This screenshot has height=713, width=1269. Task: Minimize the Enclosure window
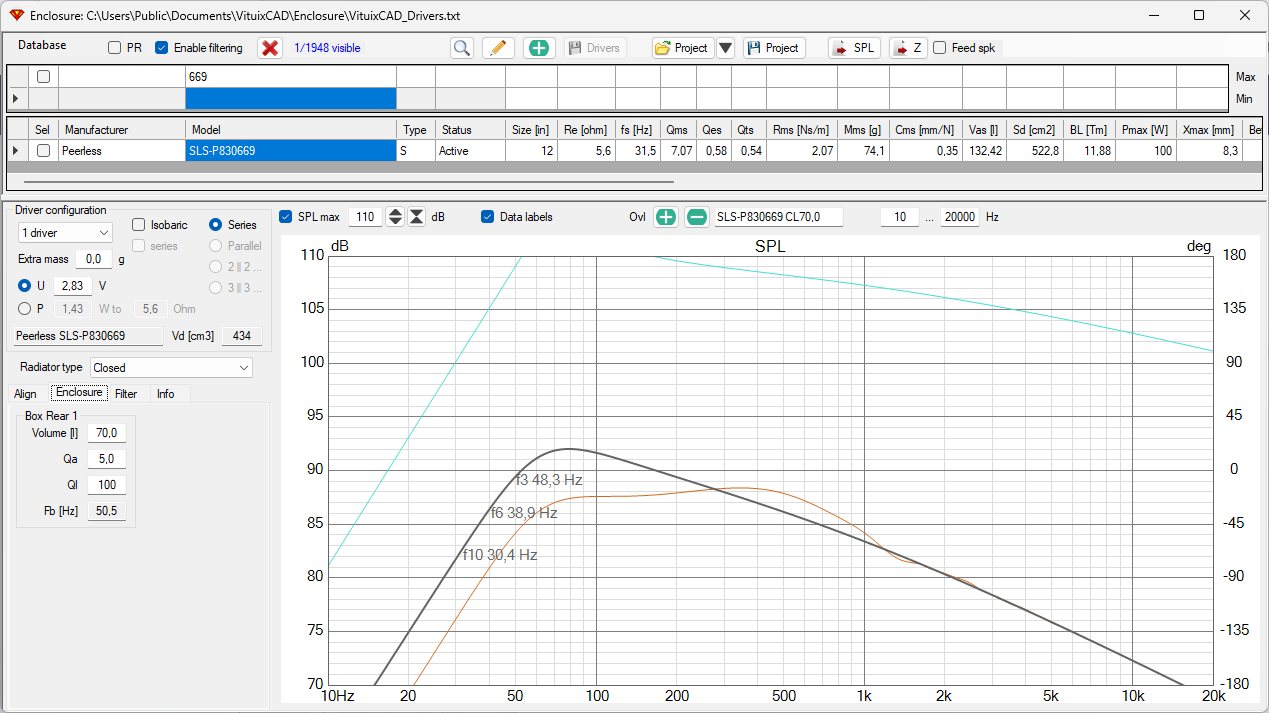1153,15
